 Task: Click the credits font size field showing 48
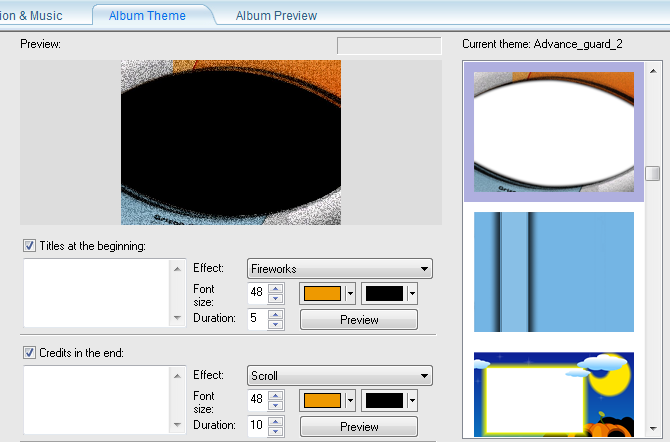pos(258,400)
